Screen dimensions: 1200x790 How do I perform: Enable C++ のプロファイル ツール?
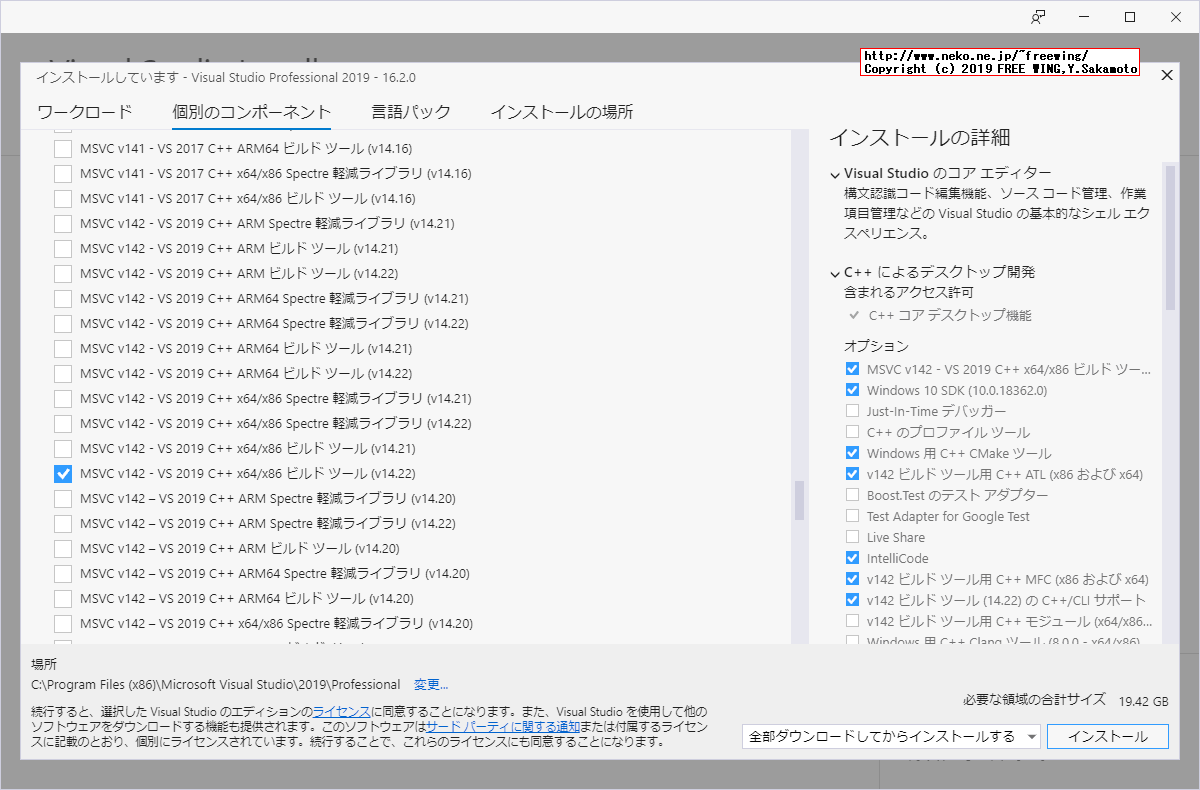click(x=852, y=431)
